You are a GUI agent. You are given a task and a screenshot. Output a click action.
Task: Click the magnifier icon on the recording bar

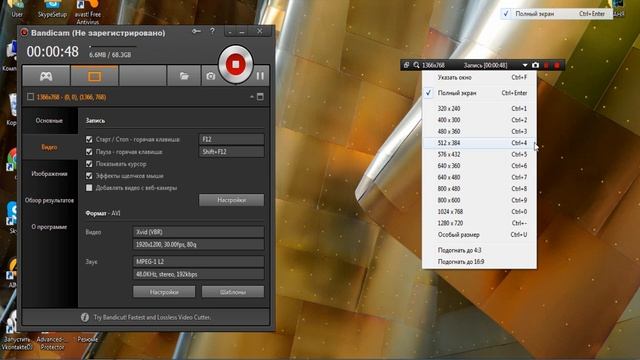(x=416, y=65)
